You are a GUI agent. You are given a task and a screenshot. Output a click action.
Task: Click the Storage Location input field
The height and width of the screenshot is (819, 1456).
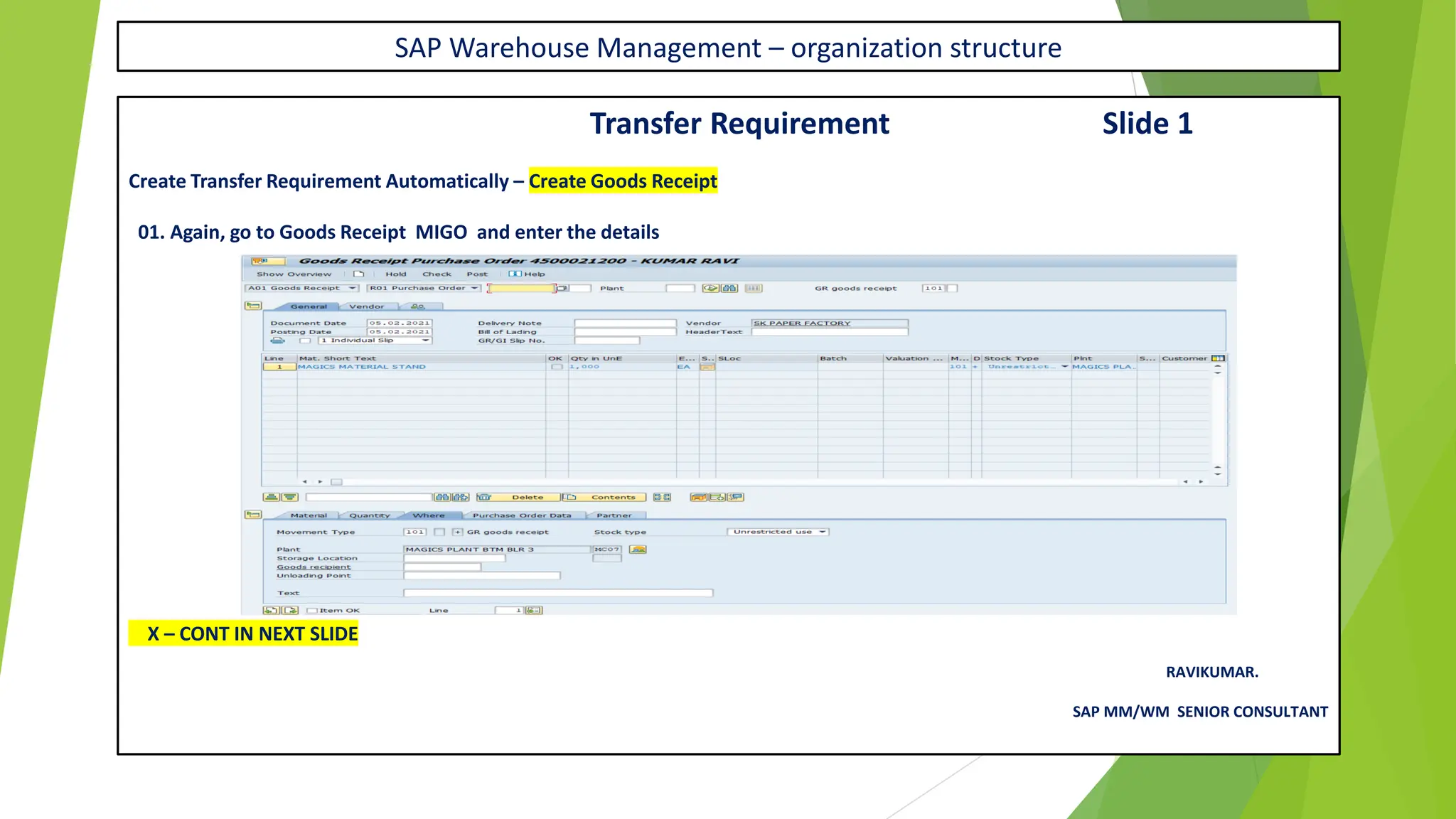(455, 558)
